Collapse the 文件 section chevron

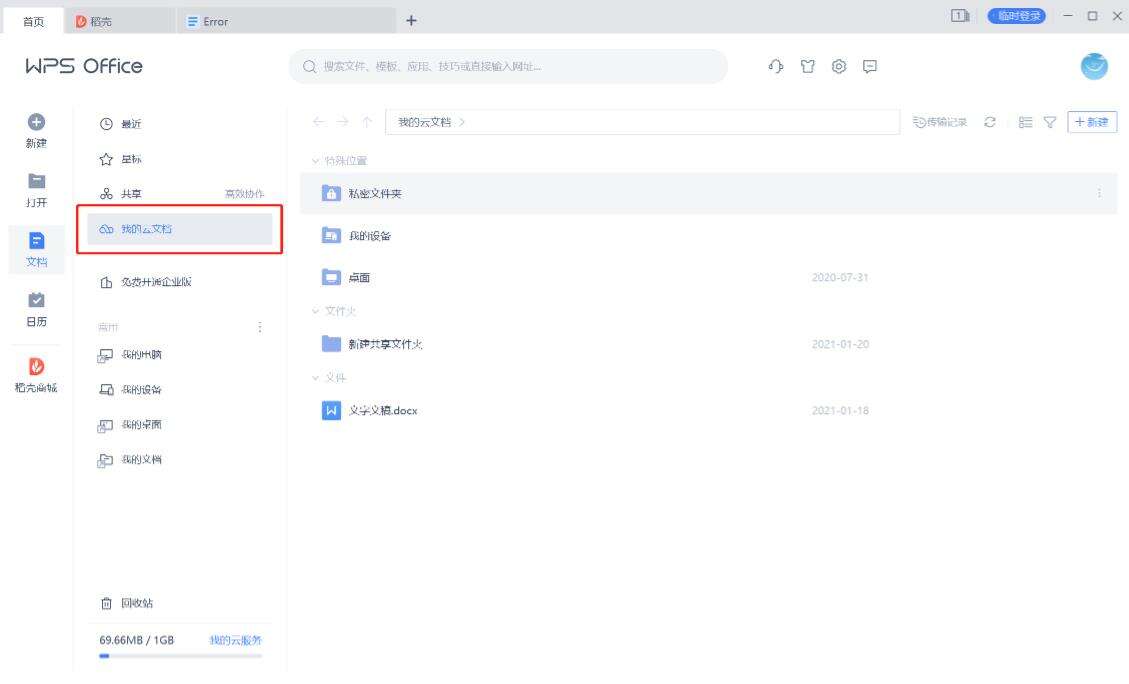[317, 377]
